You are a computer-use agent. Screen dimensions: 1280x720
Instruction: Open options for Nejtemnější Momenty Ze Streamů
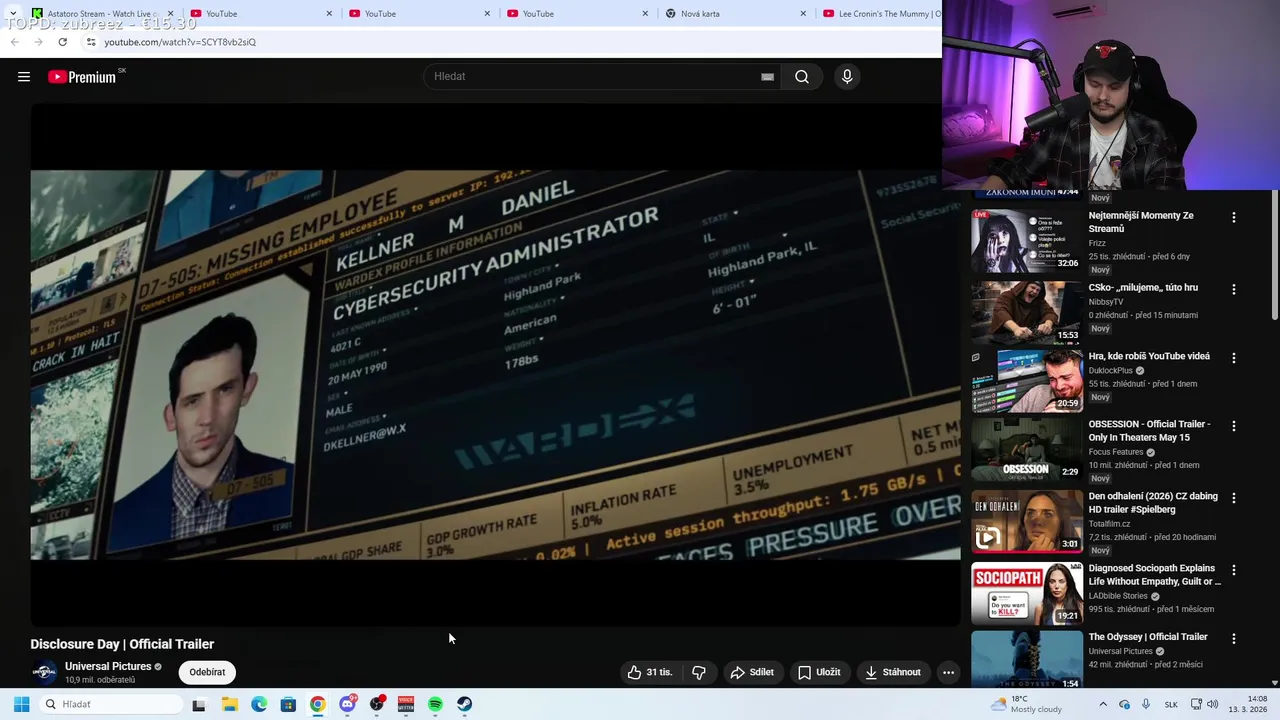[1234, 217]
